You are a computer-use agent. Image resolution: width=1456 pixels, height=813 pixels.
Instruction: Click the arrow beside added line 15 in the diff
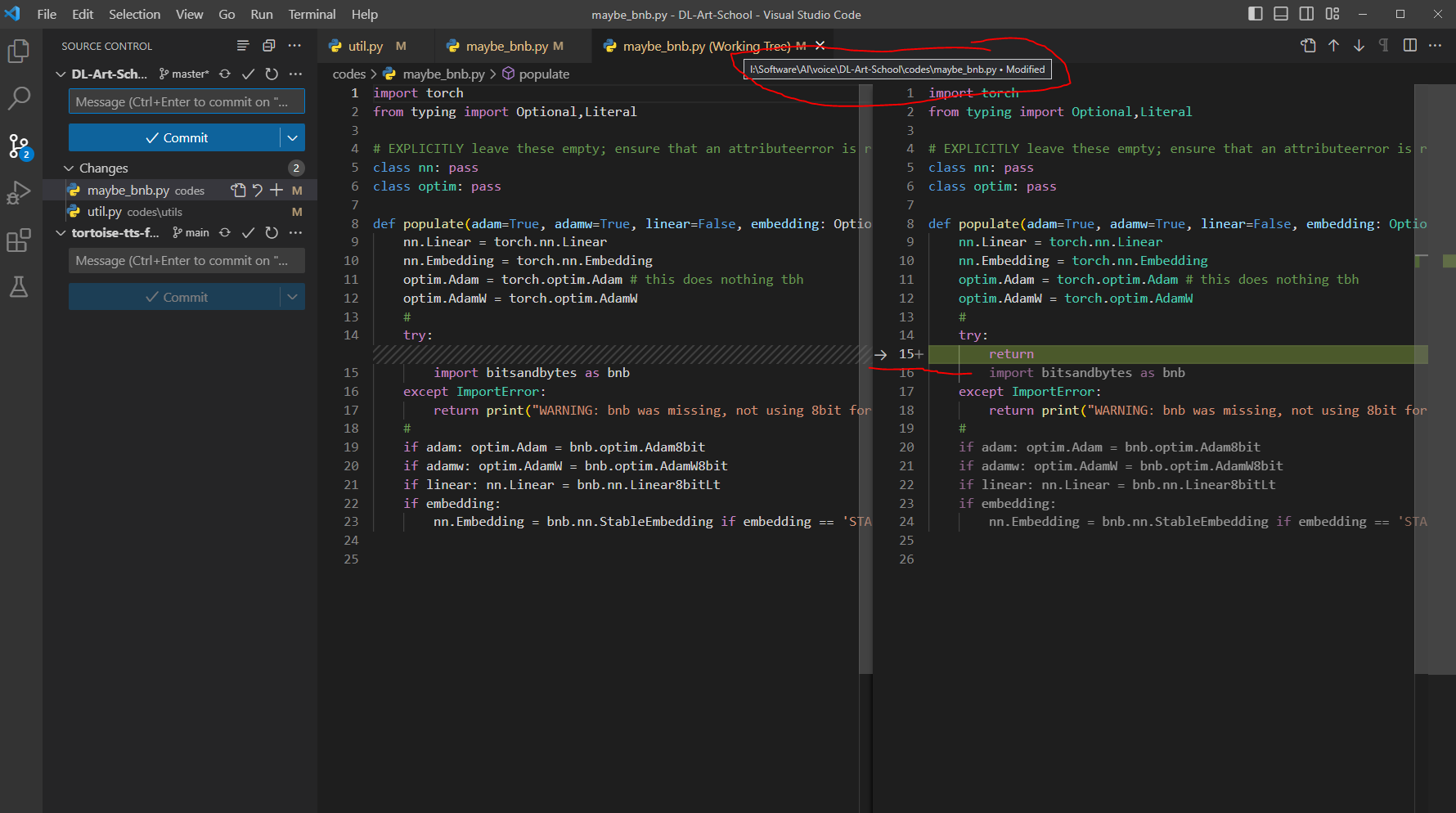881,354
